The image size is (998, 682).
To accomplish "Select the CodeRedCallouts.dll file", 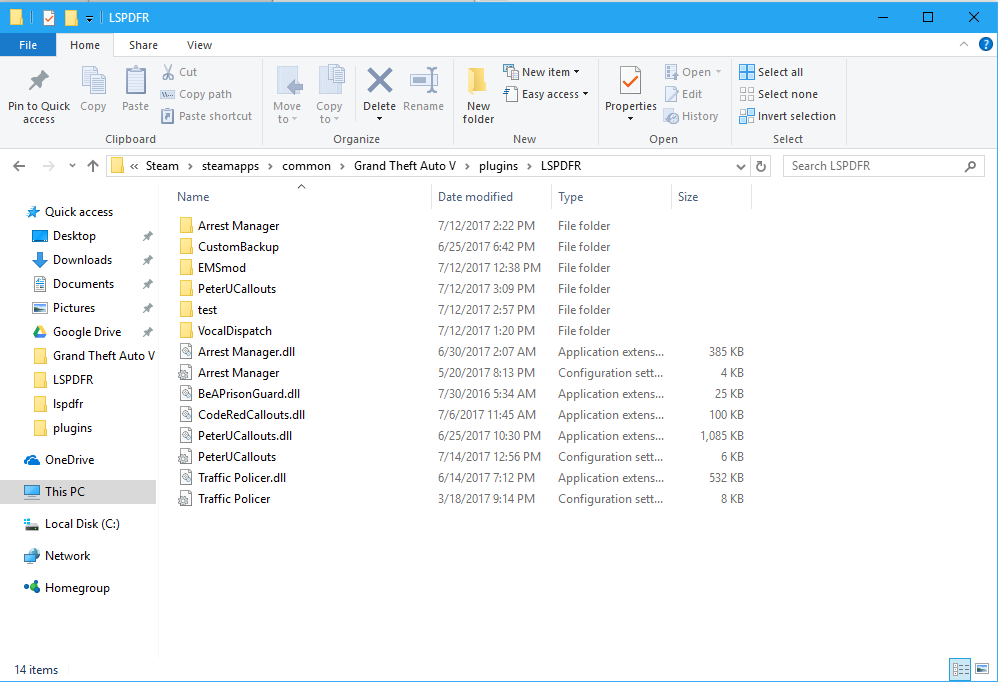I will tap(251, 415).
